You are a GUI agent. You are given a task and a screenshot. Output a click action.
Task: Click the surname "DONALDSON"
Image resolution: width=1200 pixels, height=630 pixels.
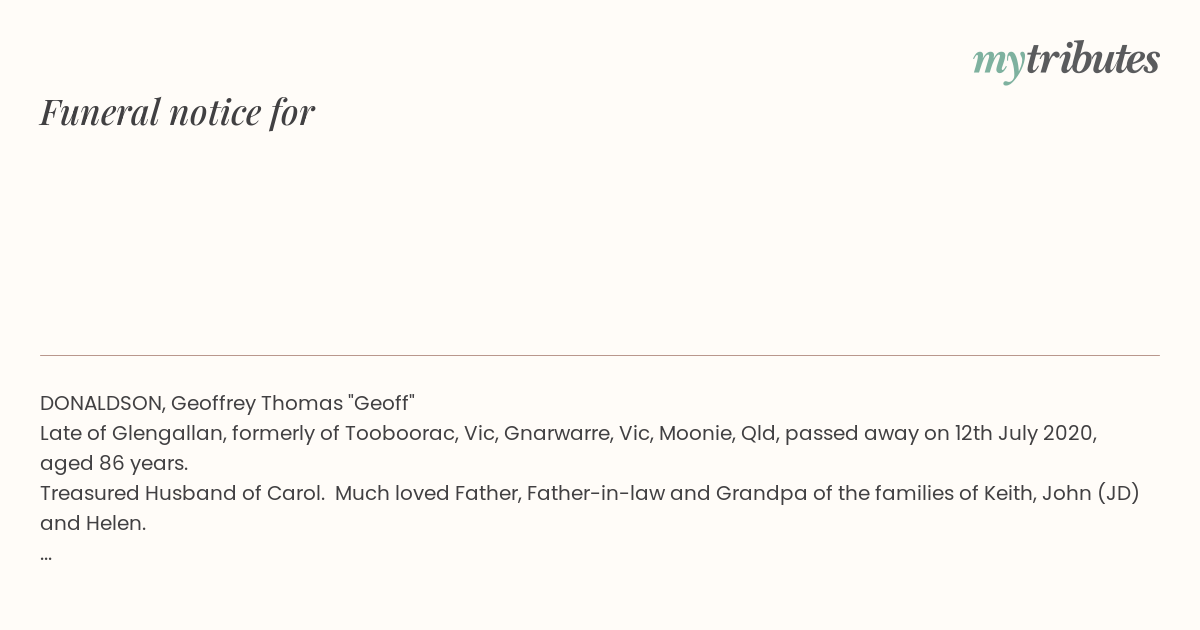101,403
